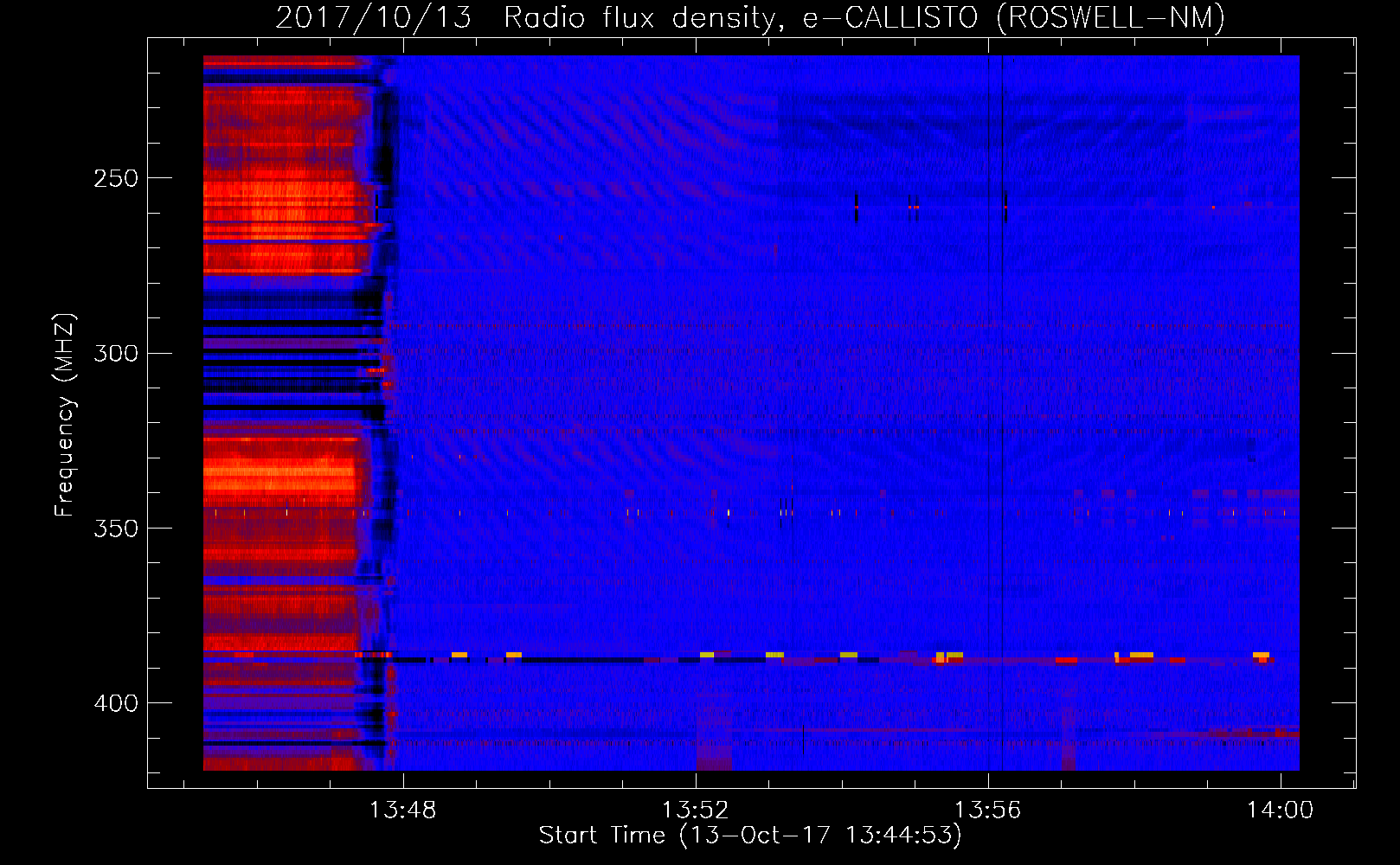Click the 'Start Time (13-Oct-17 13:44:53)' axis label

click(x=750, y=836)
